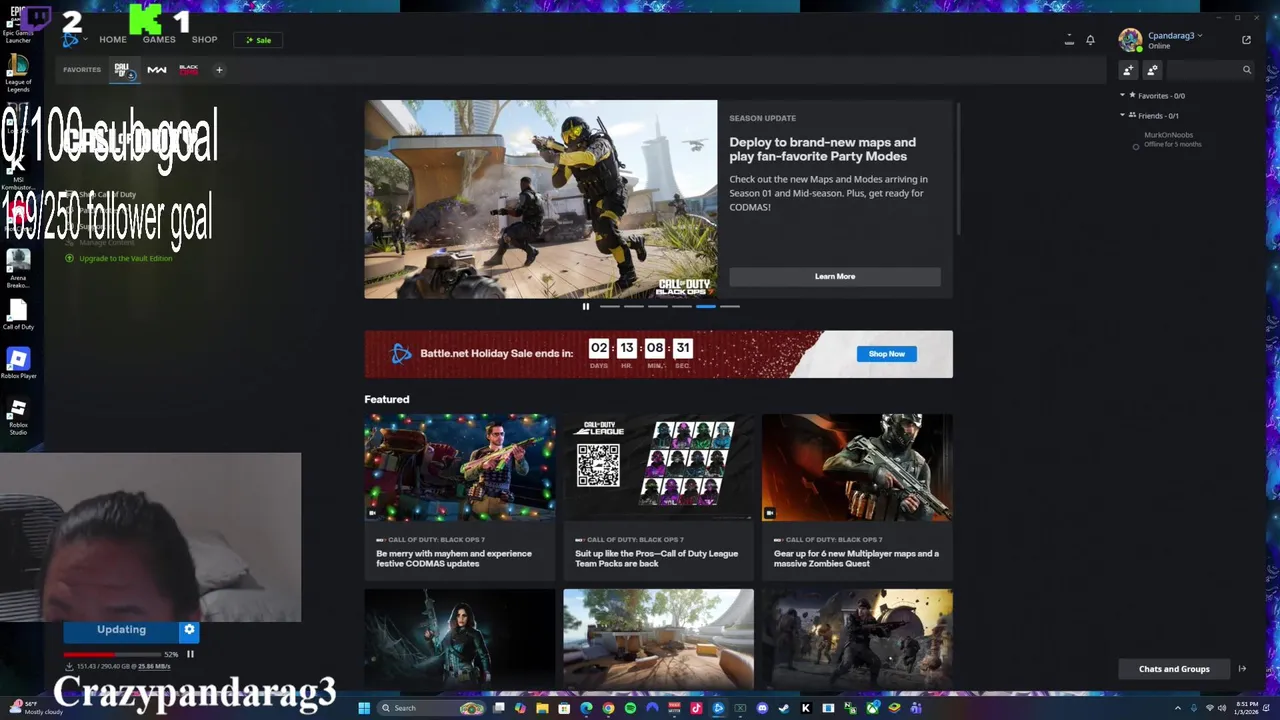
Task: Click Learn More on the season update
Action: click(835, 276)
